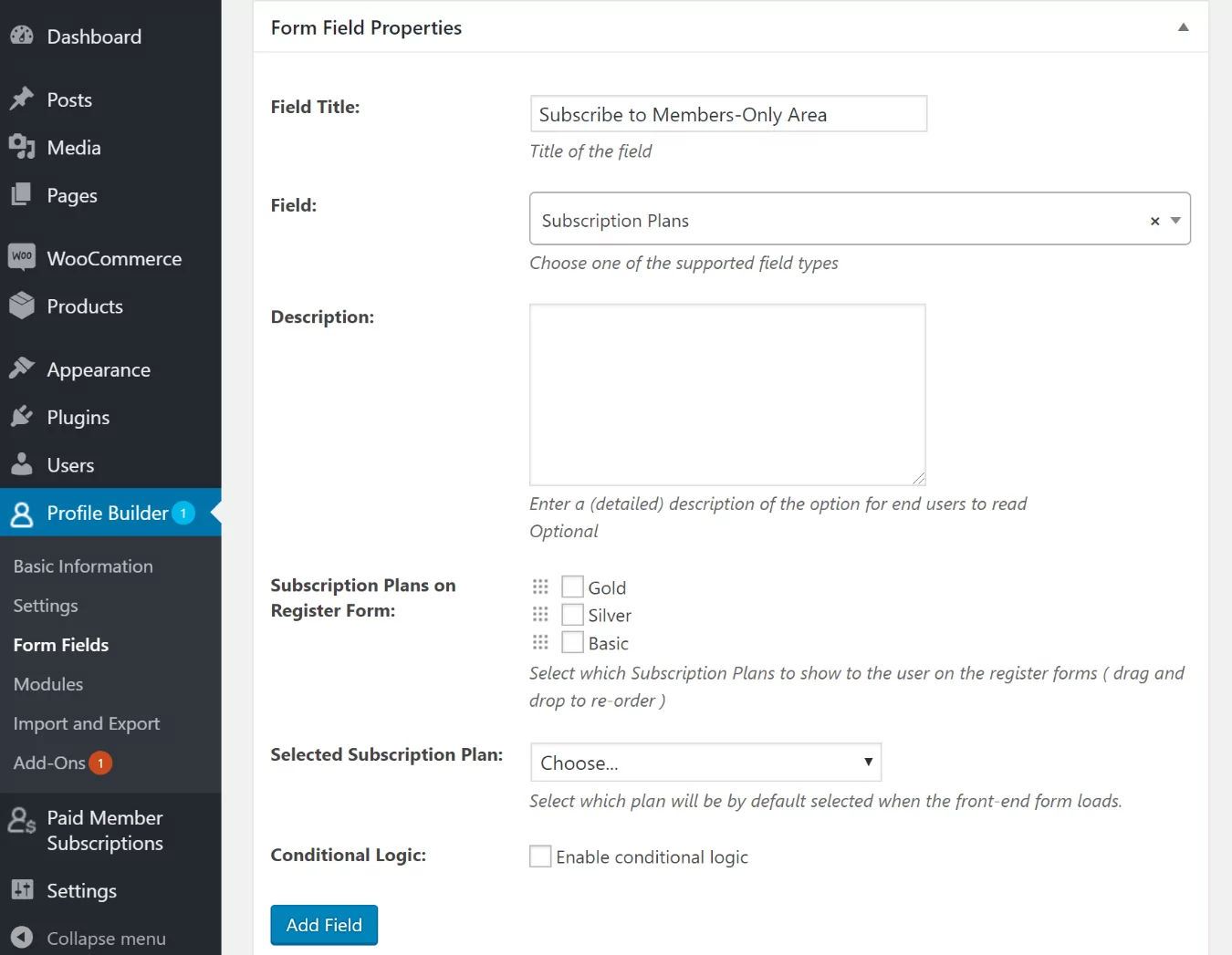
Task: Clear the Subscription Plans field selection
Action: coord(1154,221)
